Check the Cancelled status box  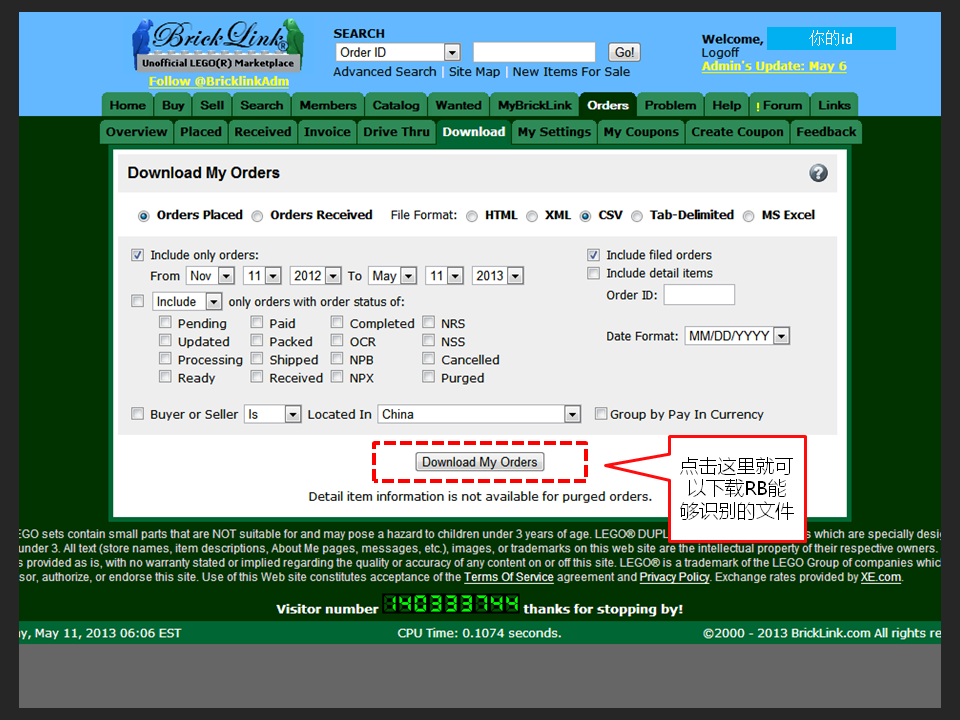point(429,358)
